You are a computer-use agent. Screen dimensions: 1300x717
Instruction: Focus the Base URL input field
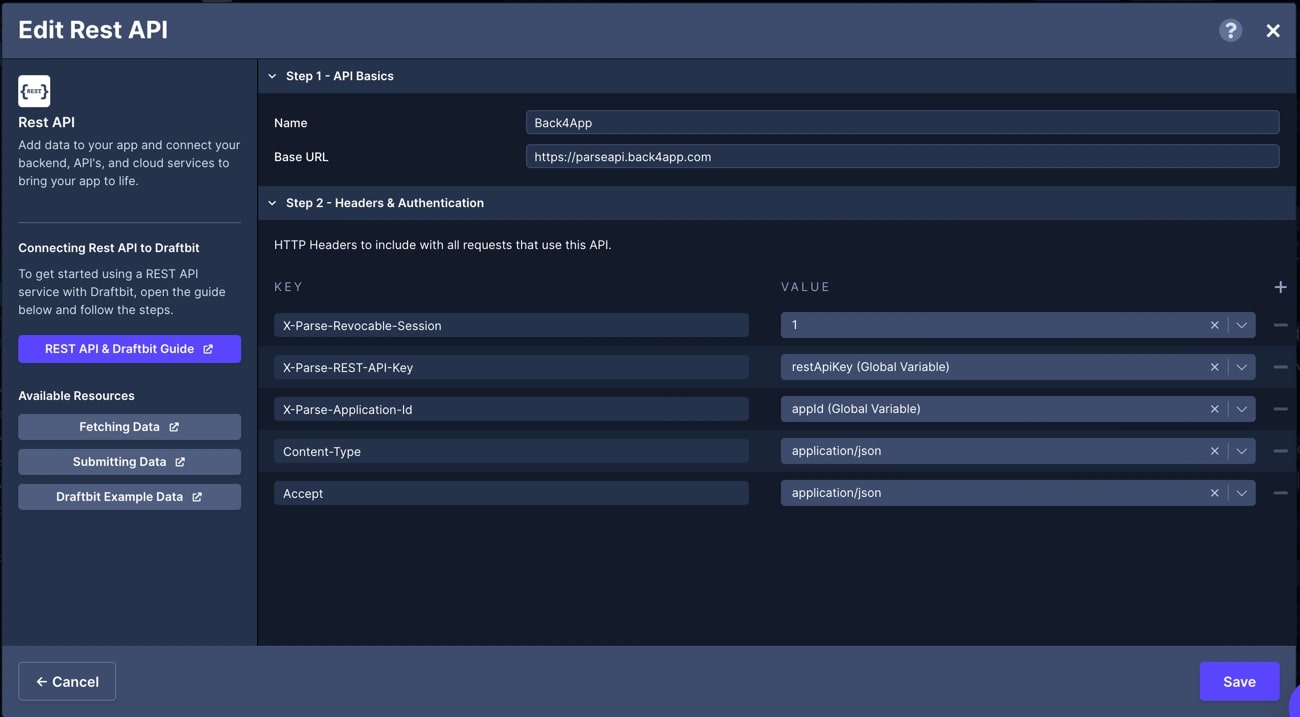point(902,157)
